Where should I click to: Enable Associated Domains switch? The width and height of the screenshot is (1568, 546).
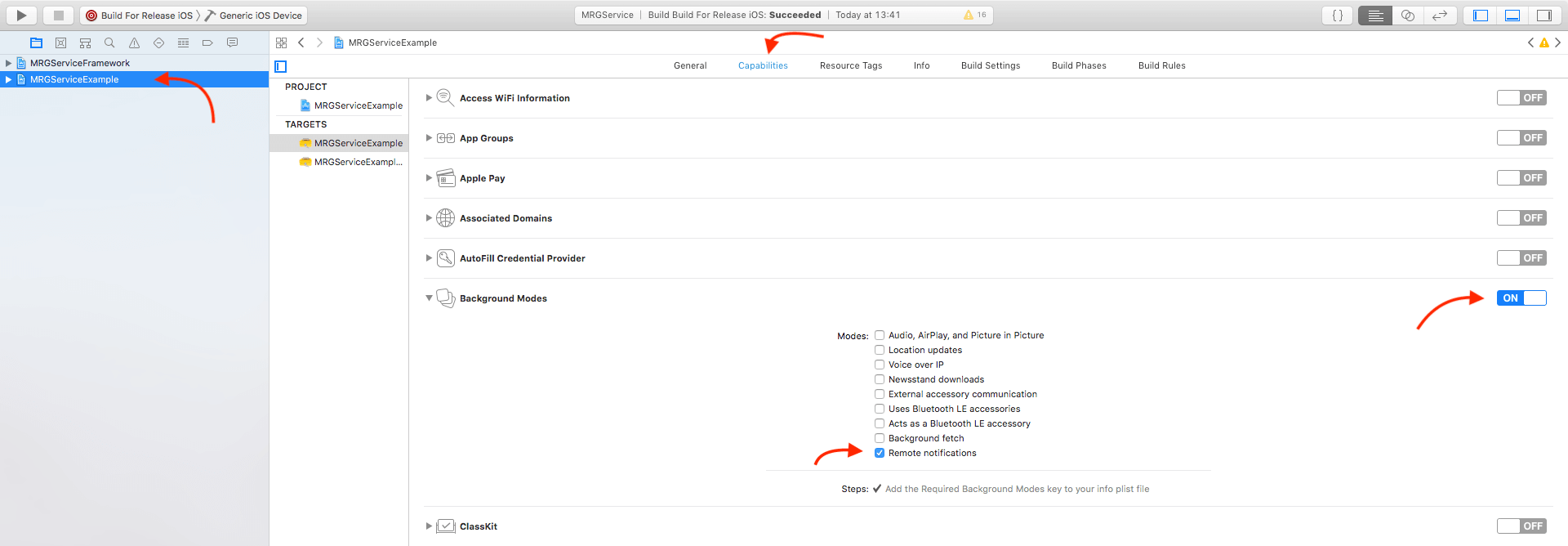point(1521,218)
